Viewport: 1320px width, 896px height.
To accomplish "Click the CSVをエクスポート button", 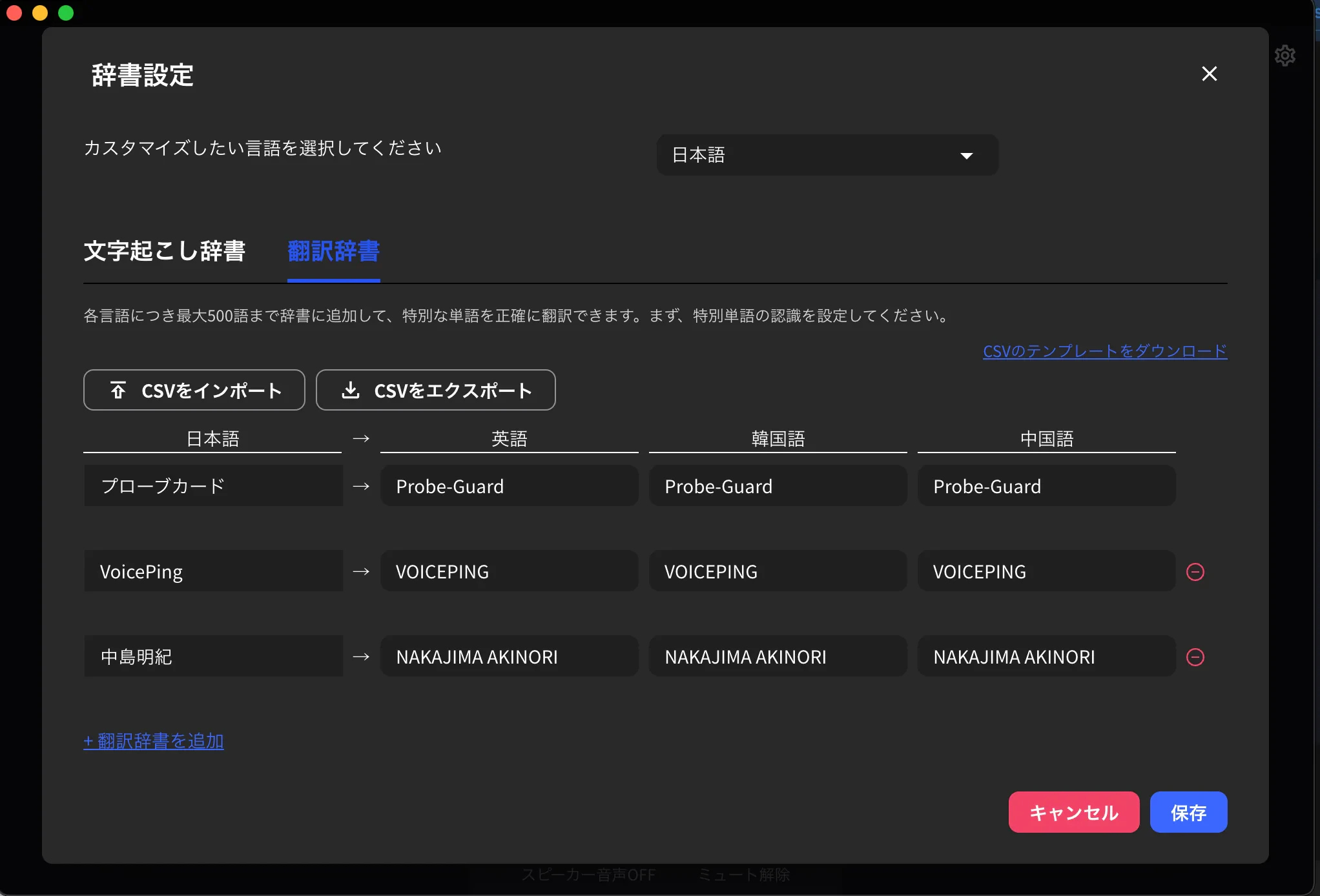I will [x=435, y=390].
